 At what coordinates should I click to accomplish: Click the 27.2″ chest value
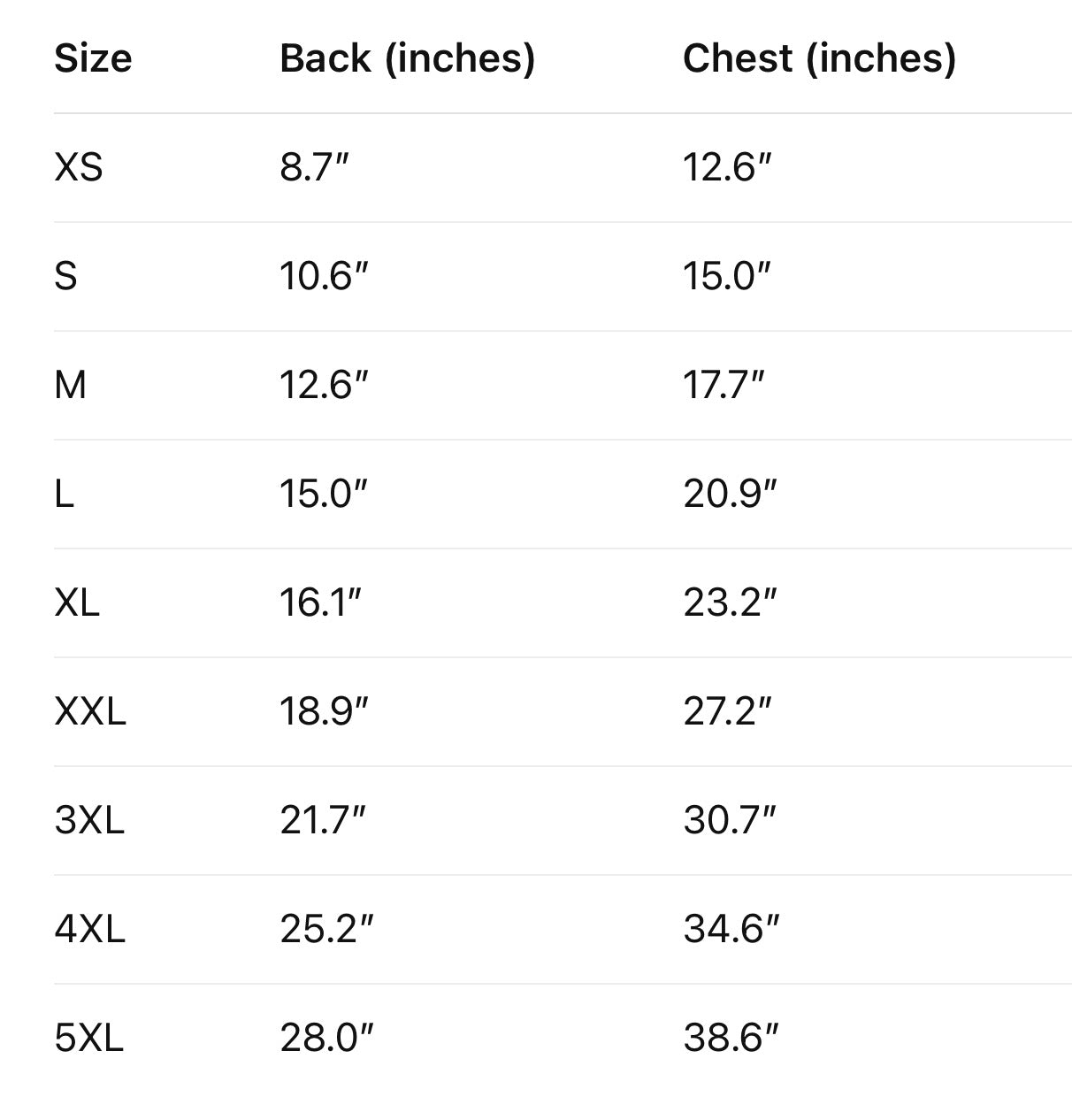click(x=728, y=711)
